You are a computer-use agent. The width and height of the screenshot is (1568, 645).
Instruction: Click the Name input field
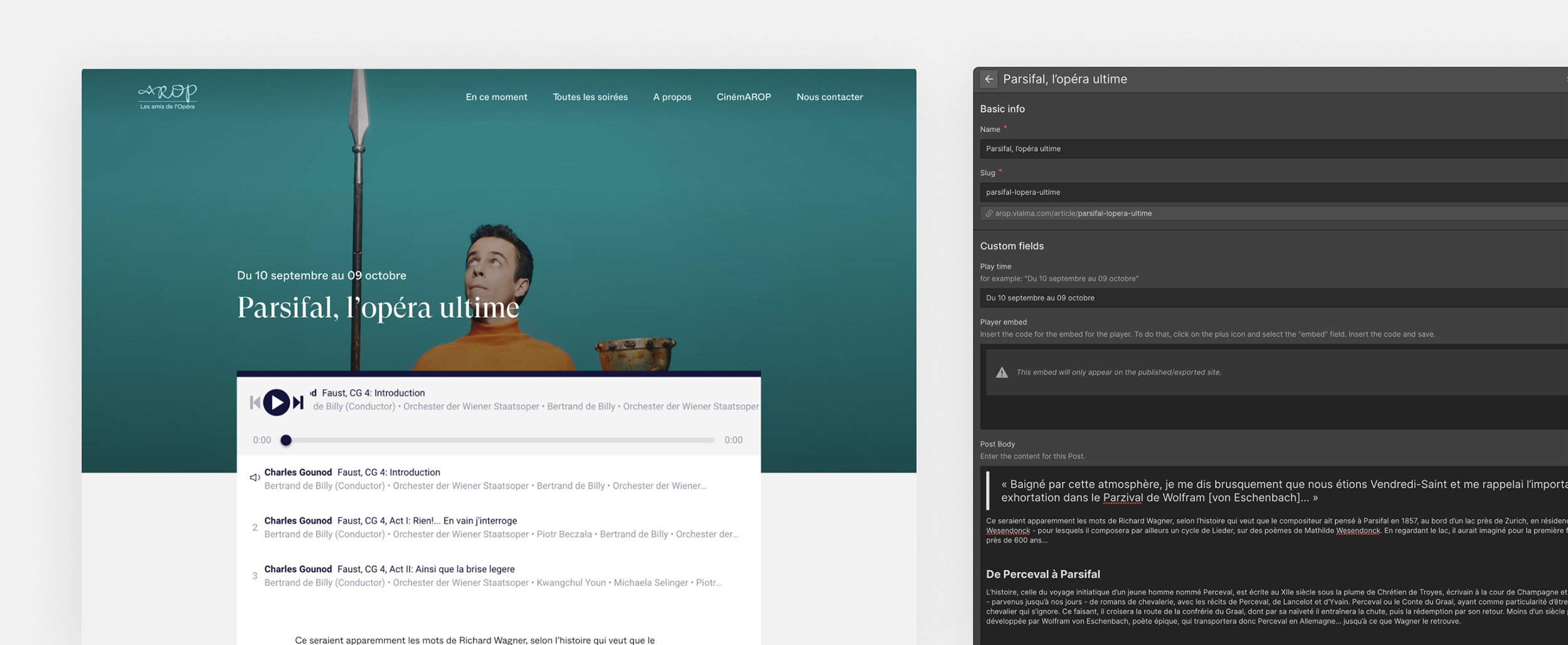(1274, 149)
